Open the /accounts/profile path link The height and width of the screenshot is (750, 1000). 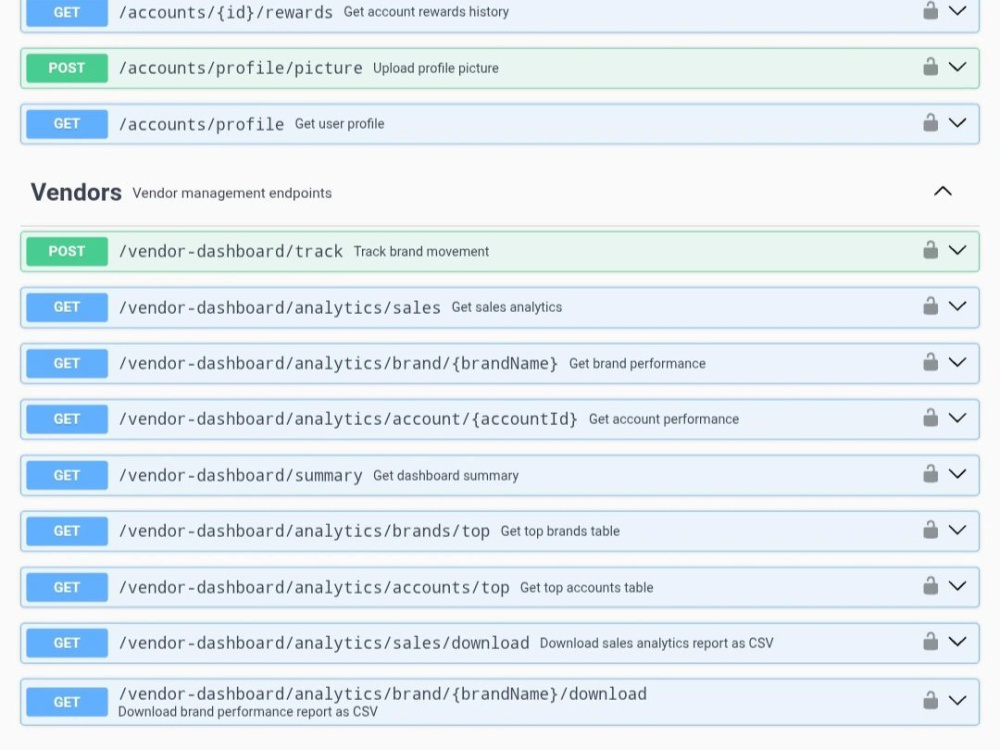point(202,124)
